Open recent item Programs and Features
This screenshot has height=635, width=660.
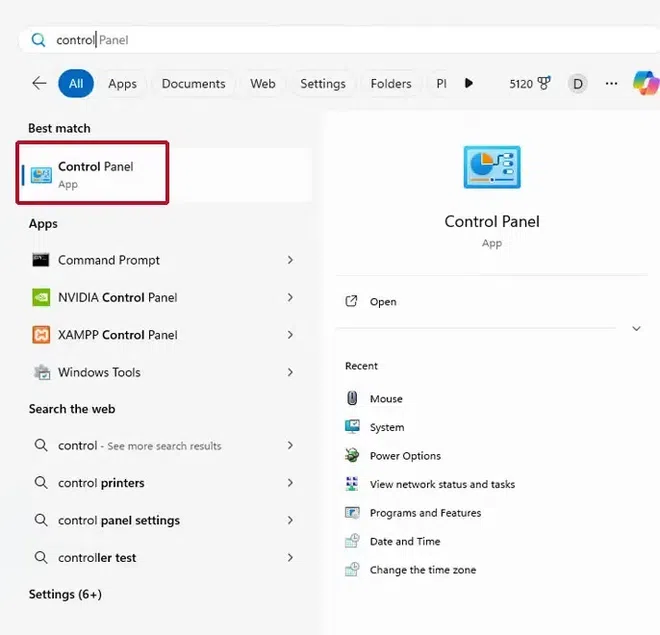click(x=426, y=513)
